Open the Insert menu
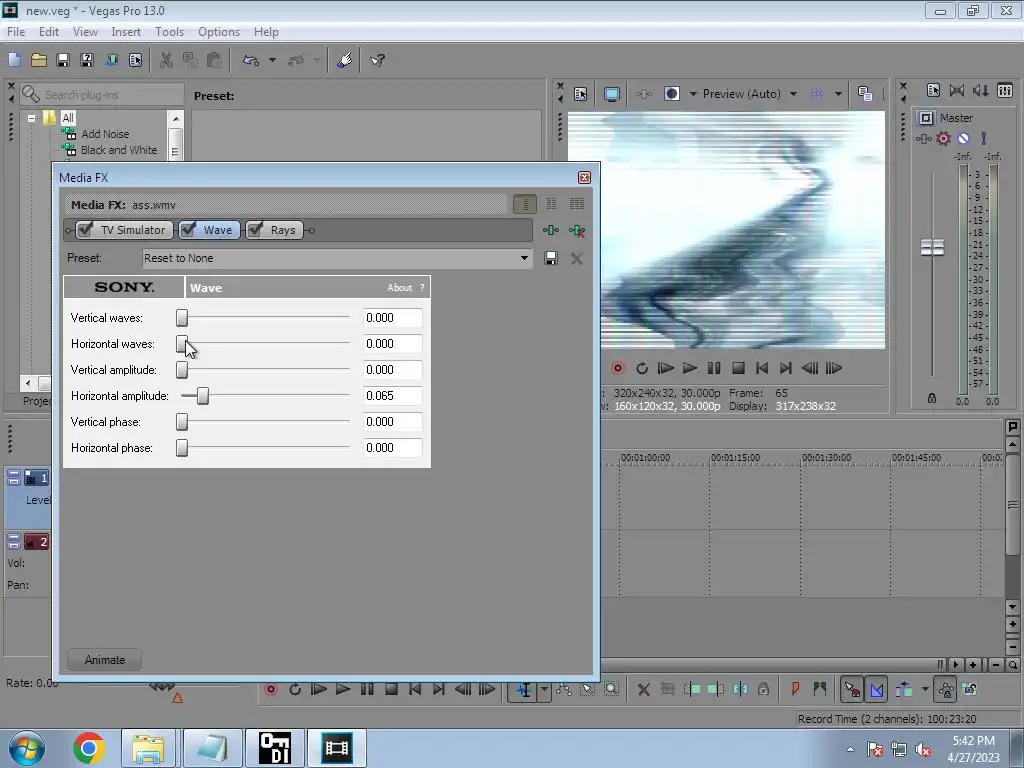This screenshot has height=768, width=1024. click(126, 31)
